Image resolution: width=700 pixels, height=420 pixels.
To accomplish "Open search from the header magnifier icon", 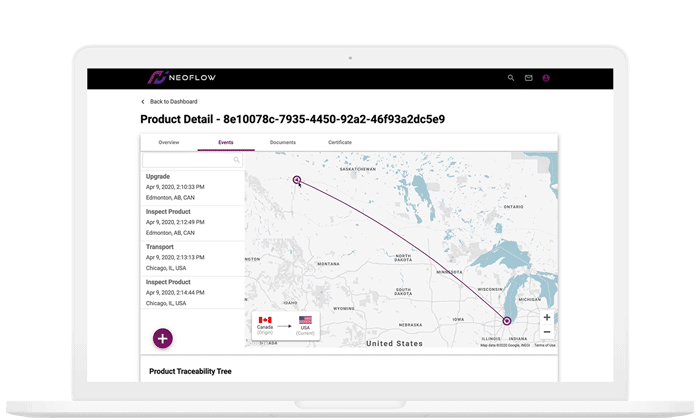I will [511, 78].
